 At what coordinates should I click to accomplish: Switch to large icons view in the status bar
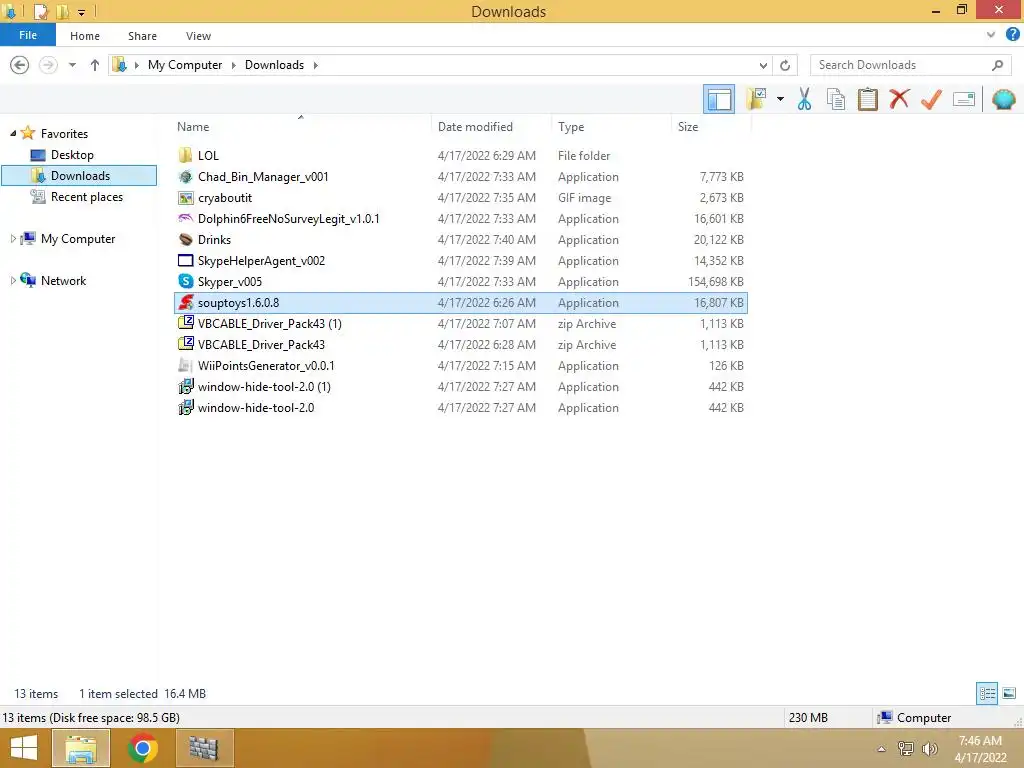(1009, 693)
